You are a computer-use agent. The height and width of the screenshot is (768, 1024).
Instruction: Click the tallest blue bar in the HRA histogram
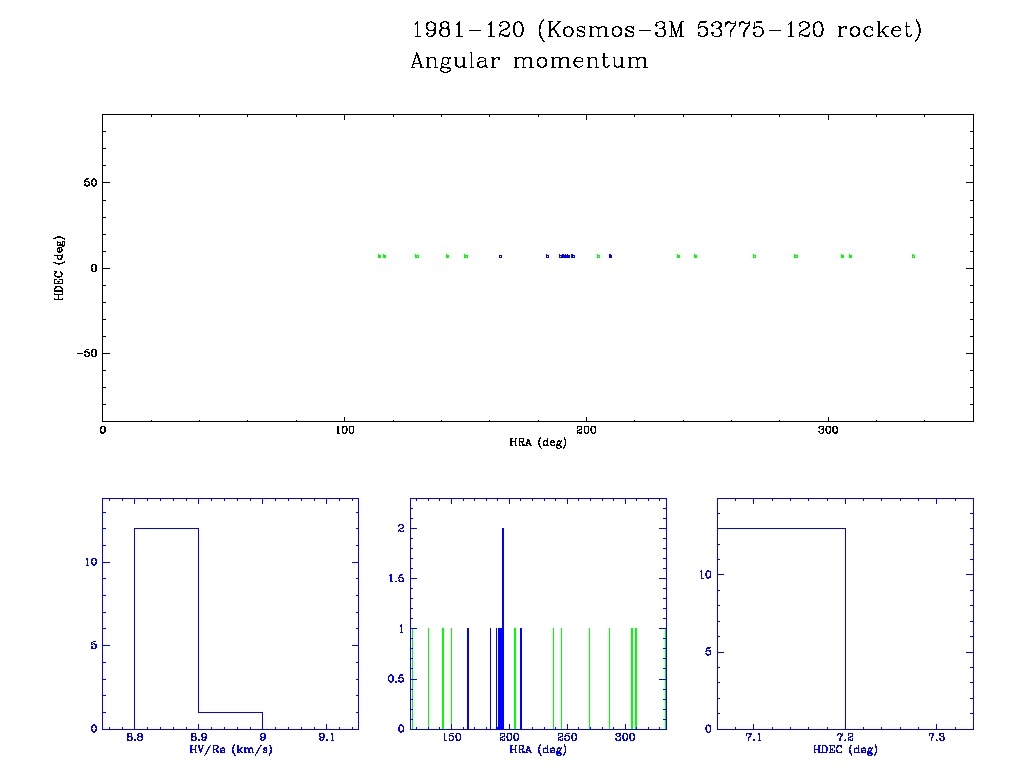503,628
